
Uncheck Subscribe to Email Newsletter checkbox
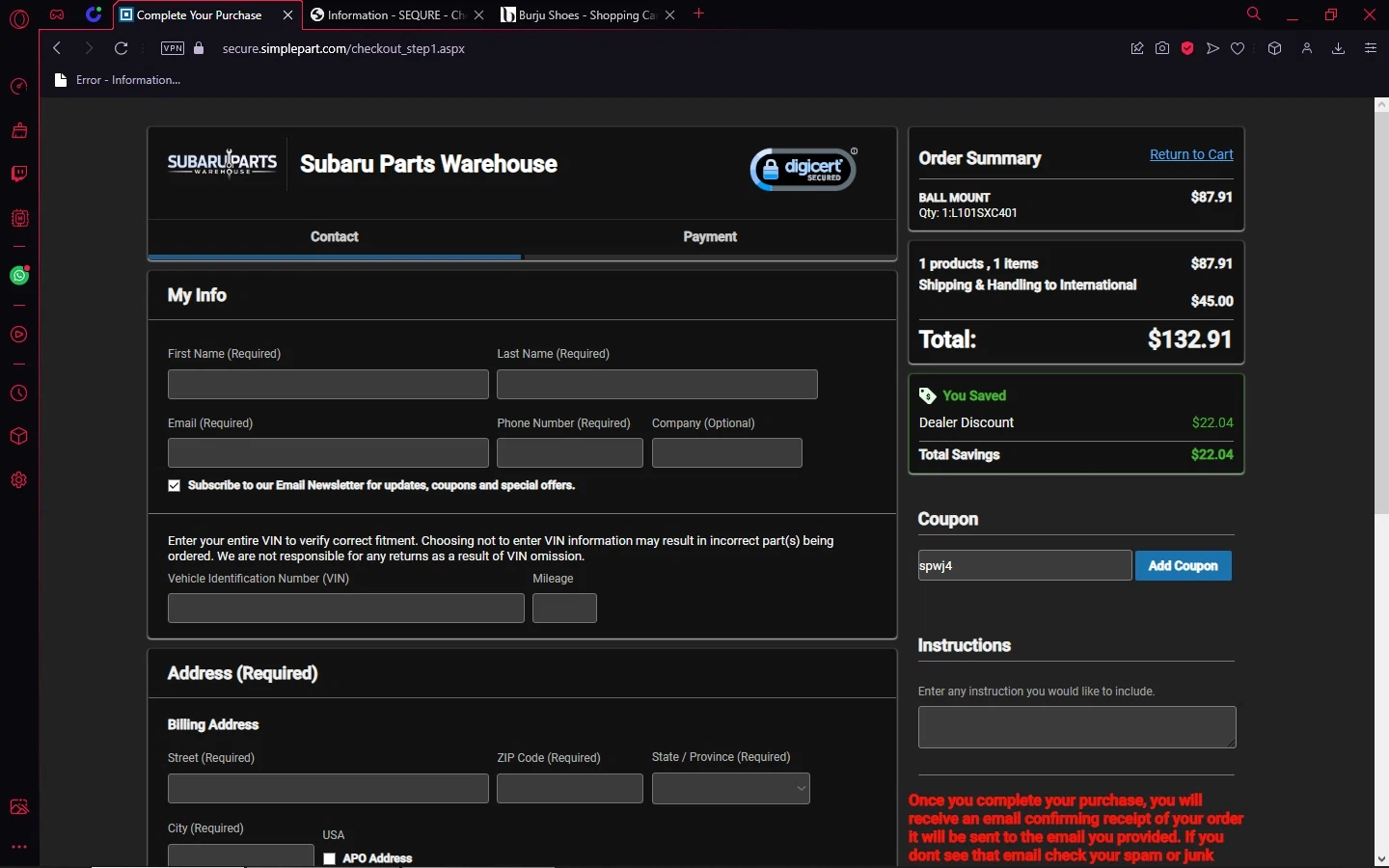click(175, 486)
